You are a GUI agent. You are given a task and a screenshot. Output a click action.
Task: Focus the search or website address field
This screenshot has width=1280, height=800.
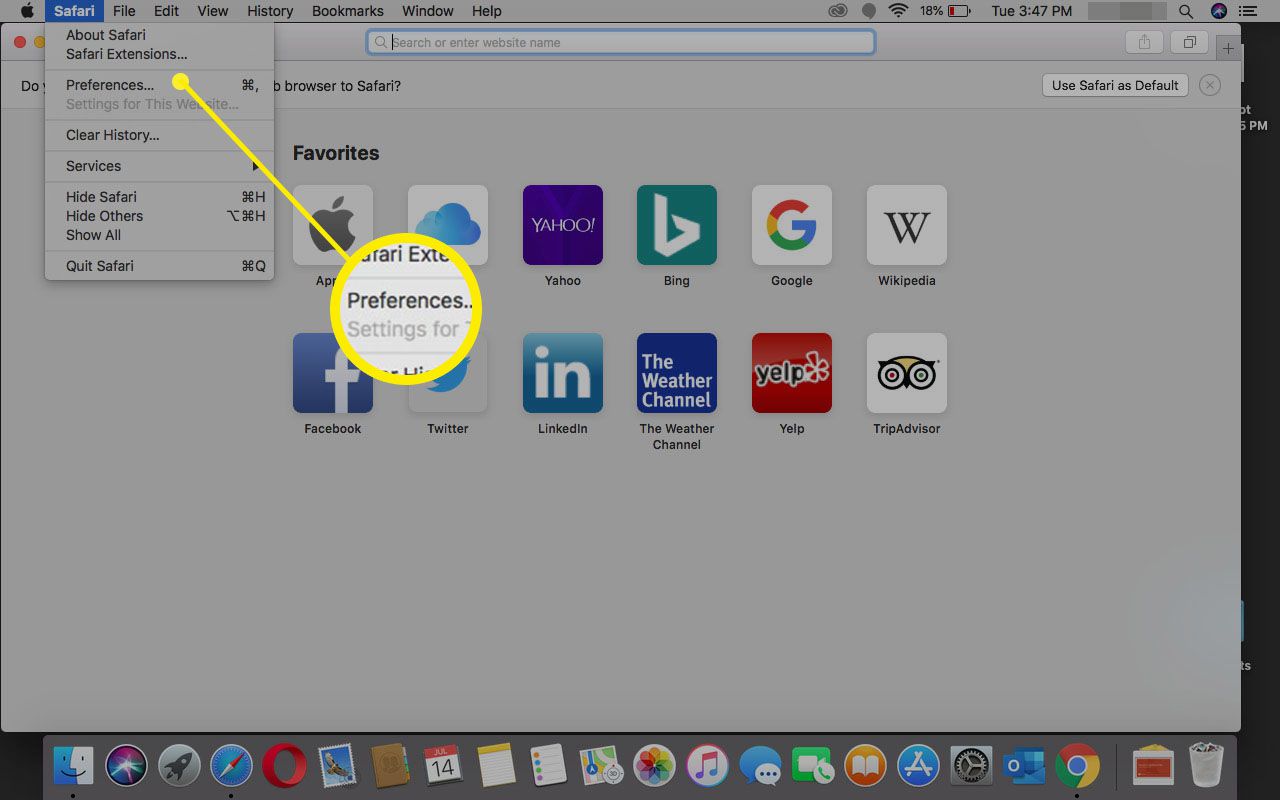click(621, 42)
